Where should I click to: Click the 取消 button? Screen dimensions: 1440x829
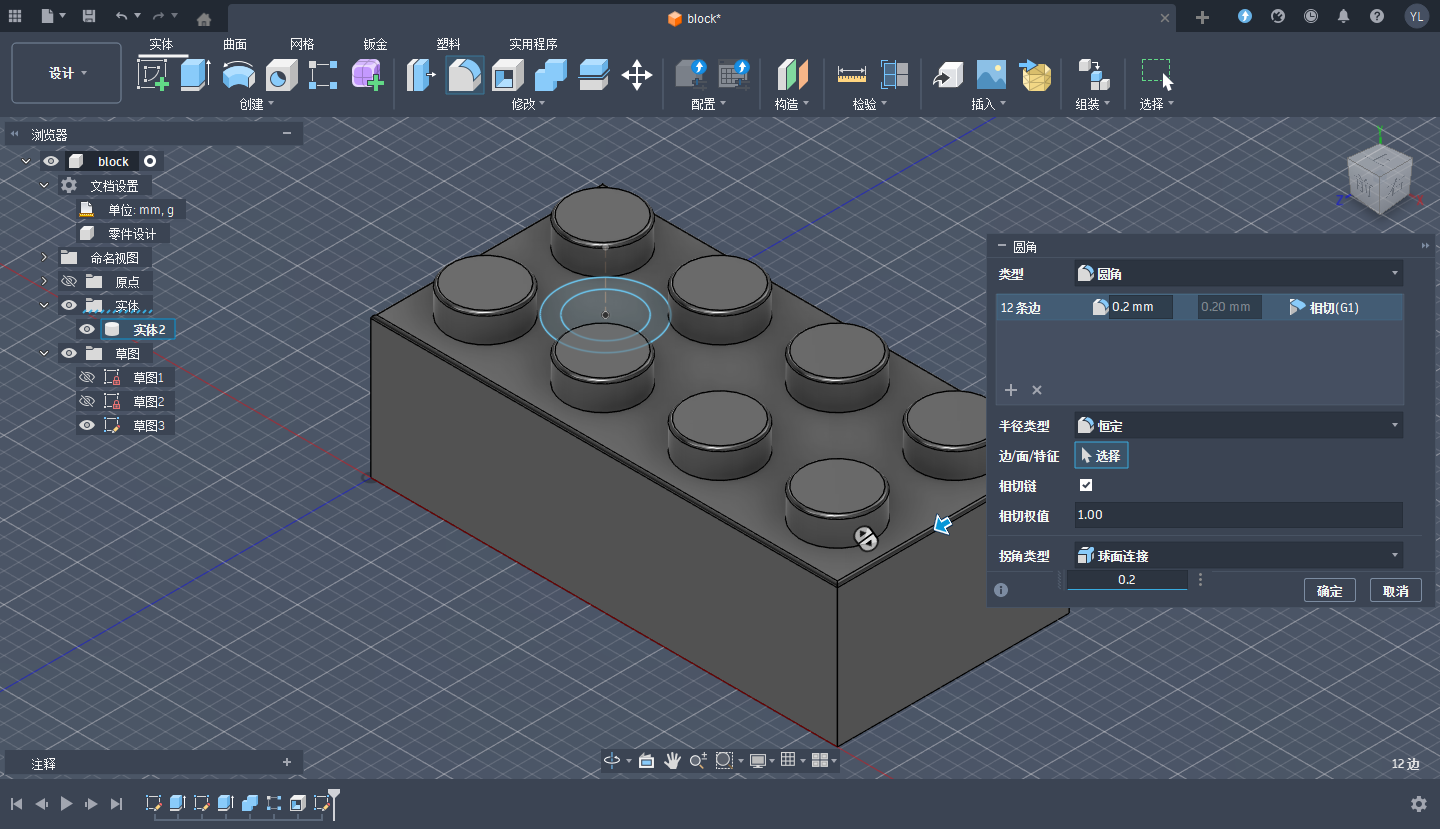coord(1395,591)
